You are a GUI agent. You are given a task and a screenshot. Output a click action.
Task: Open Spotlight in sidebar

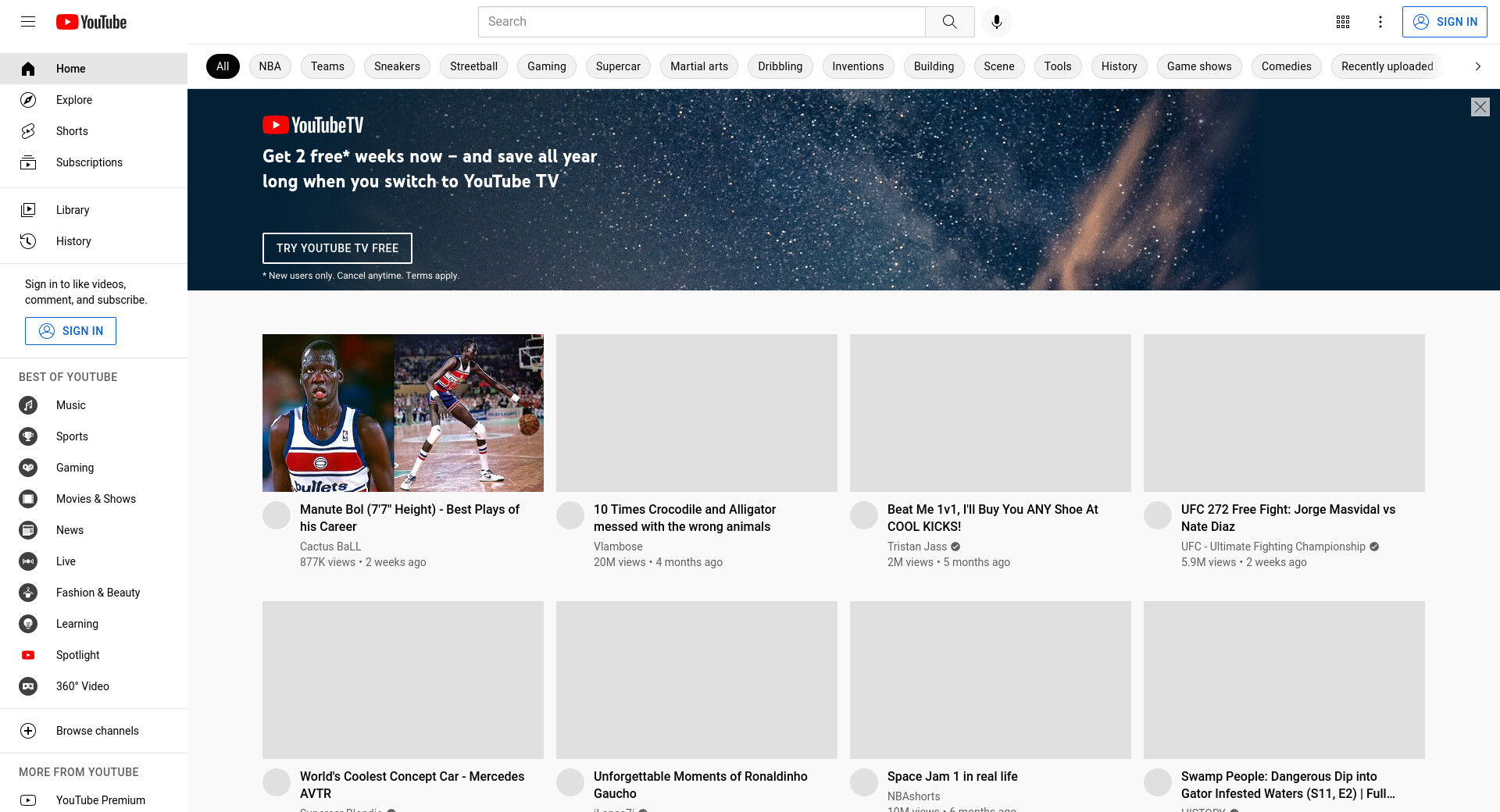tap(94, 655)
